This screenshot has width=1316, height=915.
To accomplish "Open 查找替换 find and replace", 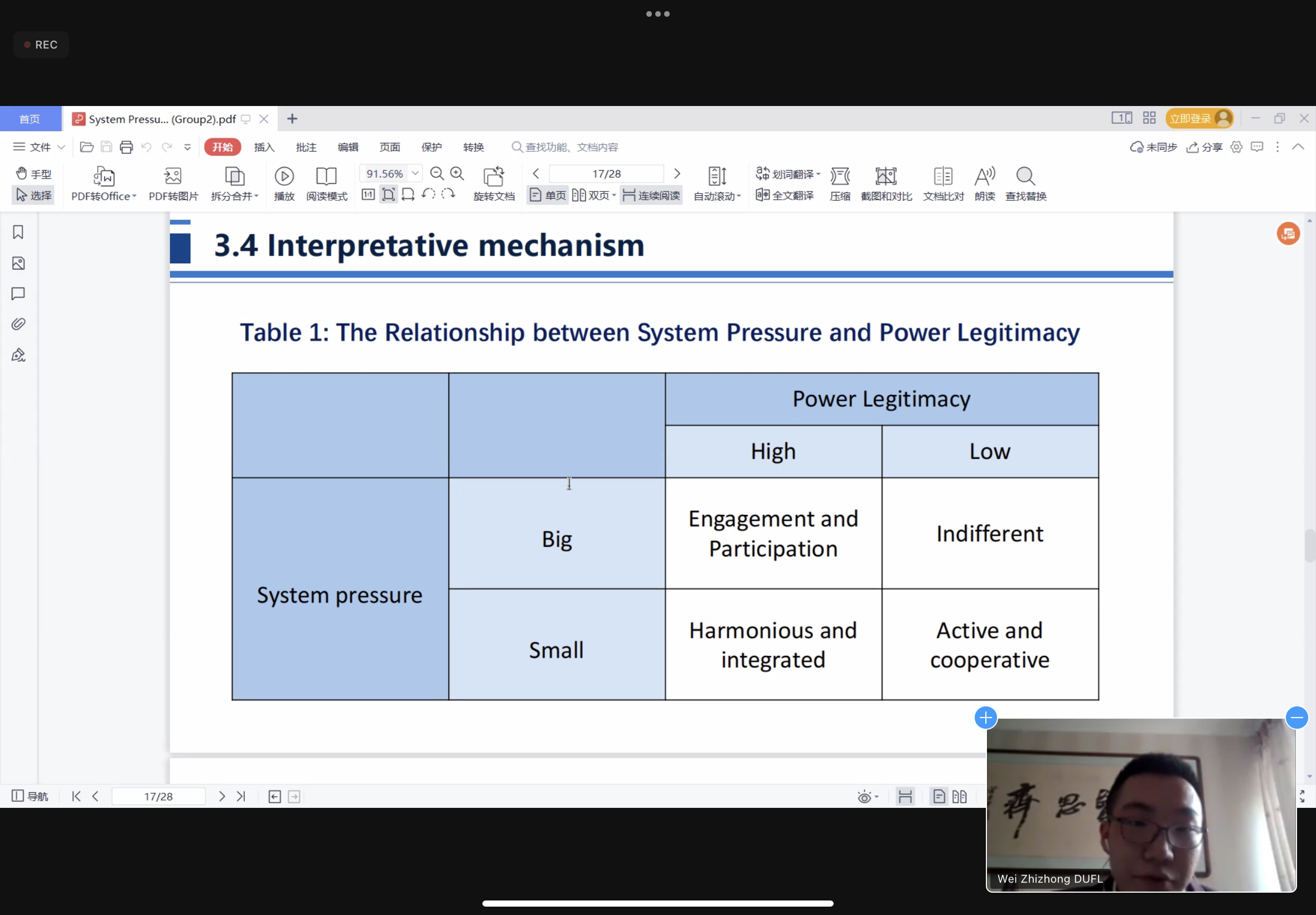I will coord(1025,176).
